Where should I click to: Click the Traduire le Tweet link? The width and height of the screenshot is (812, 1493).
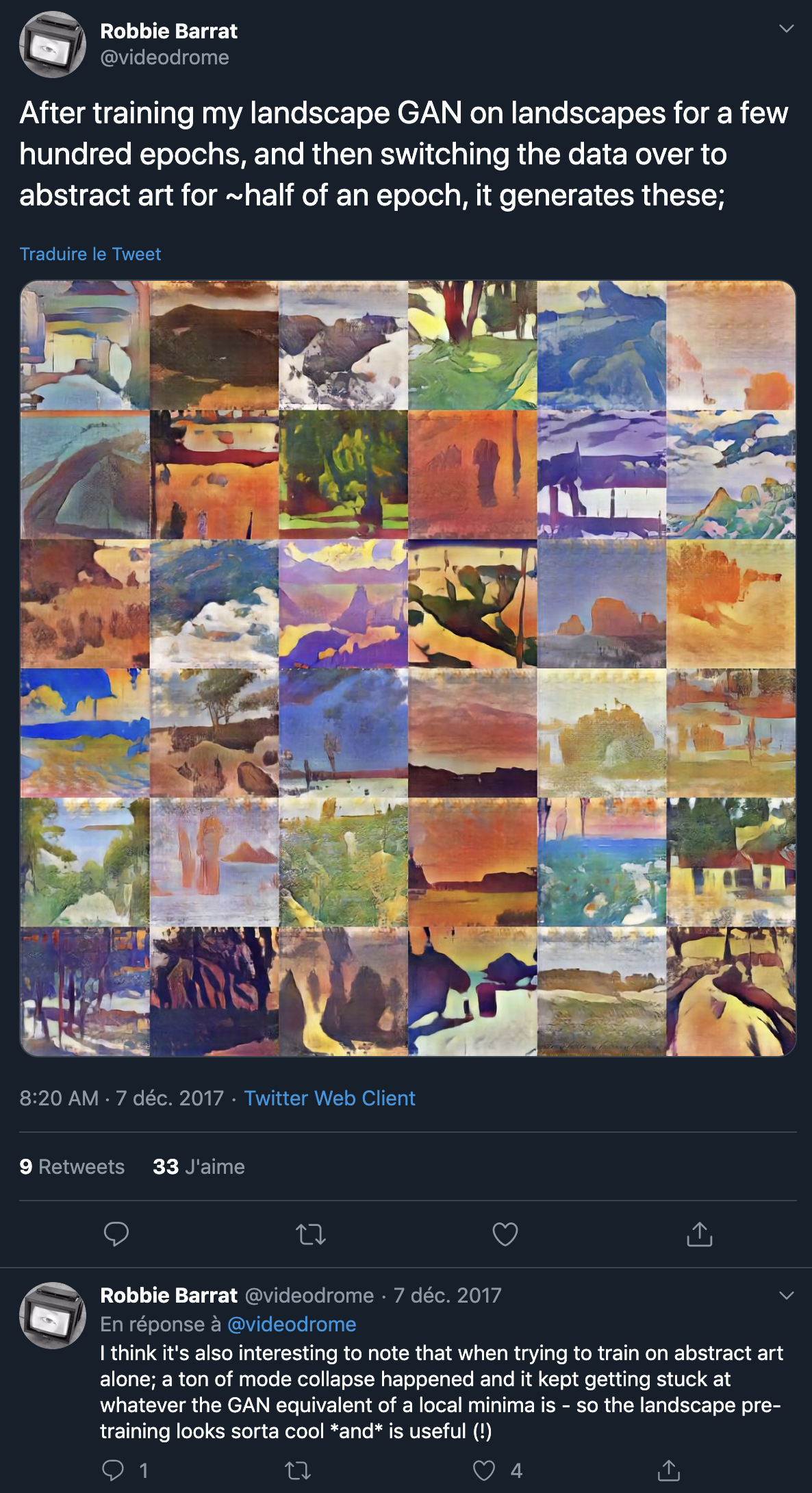point(90,254)
